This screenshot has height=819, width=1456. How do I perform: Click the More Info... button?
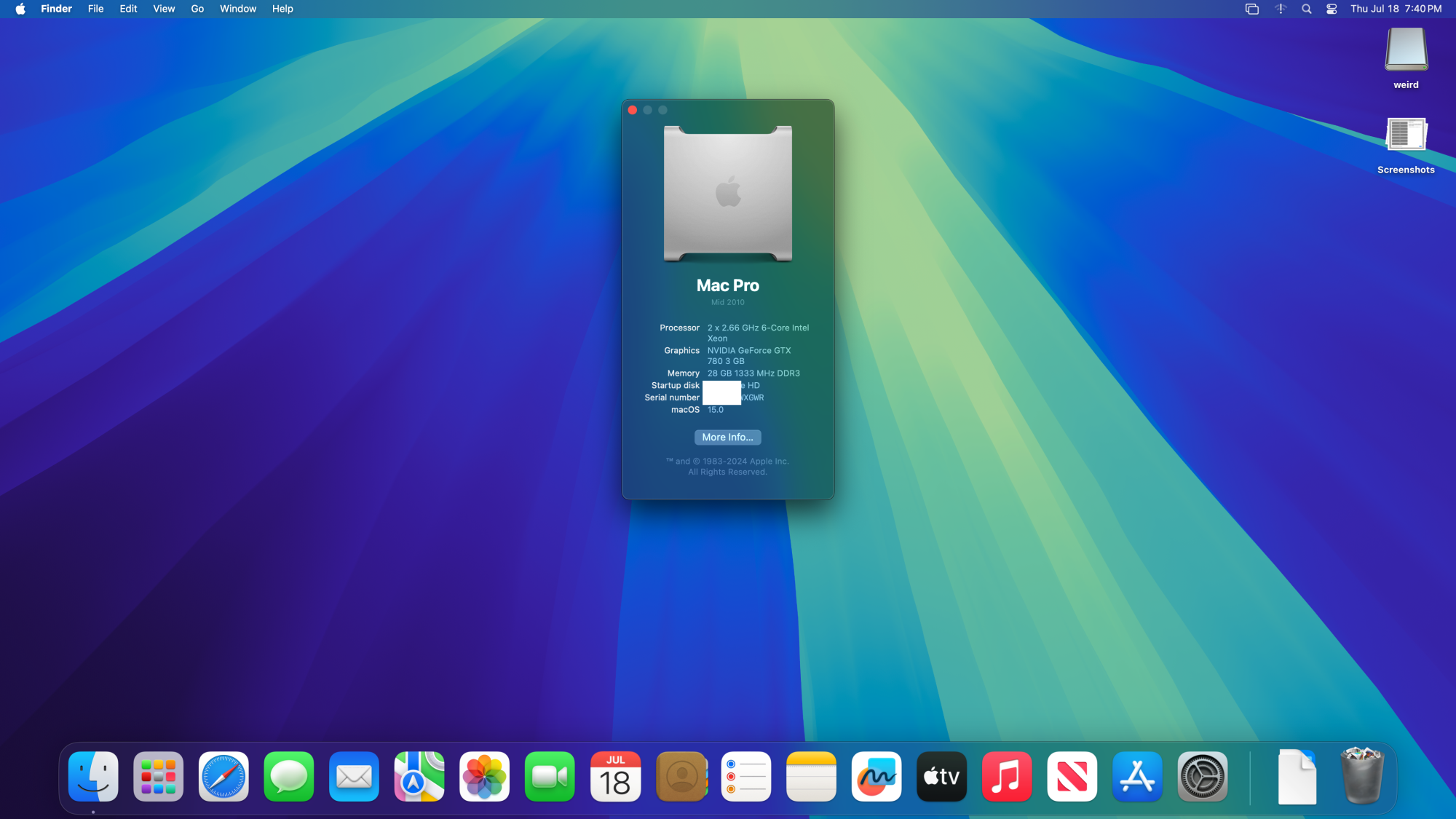point(727,438)
